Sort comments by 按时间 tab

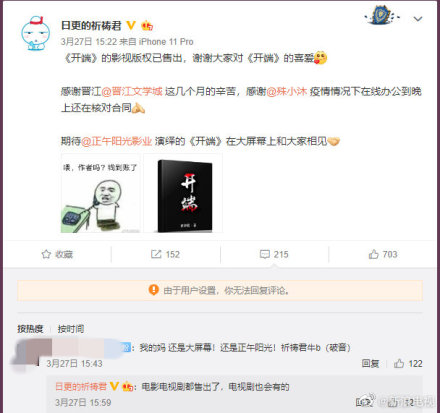71,329
